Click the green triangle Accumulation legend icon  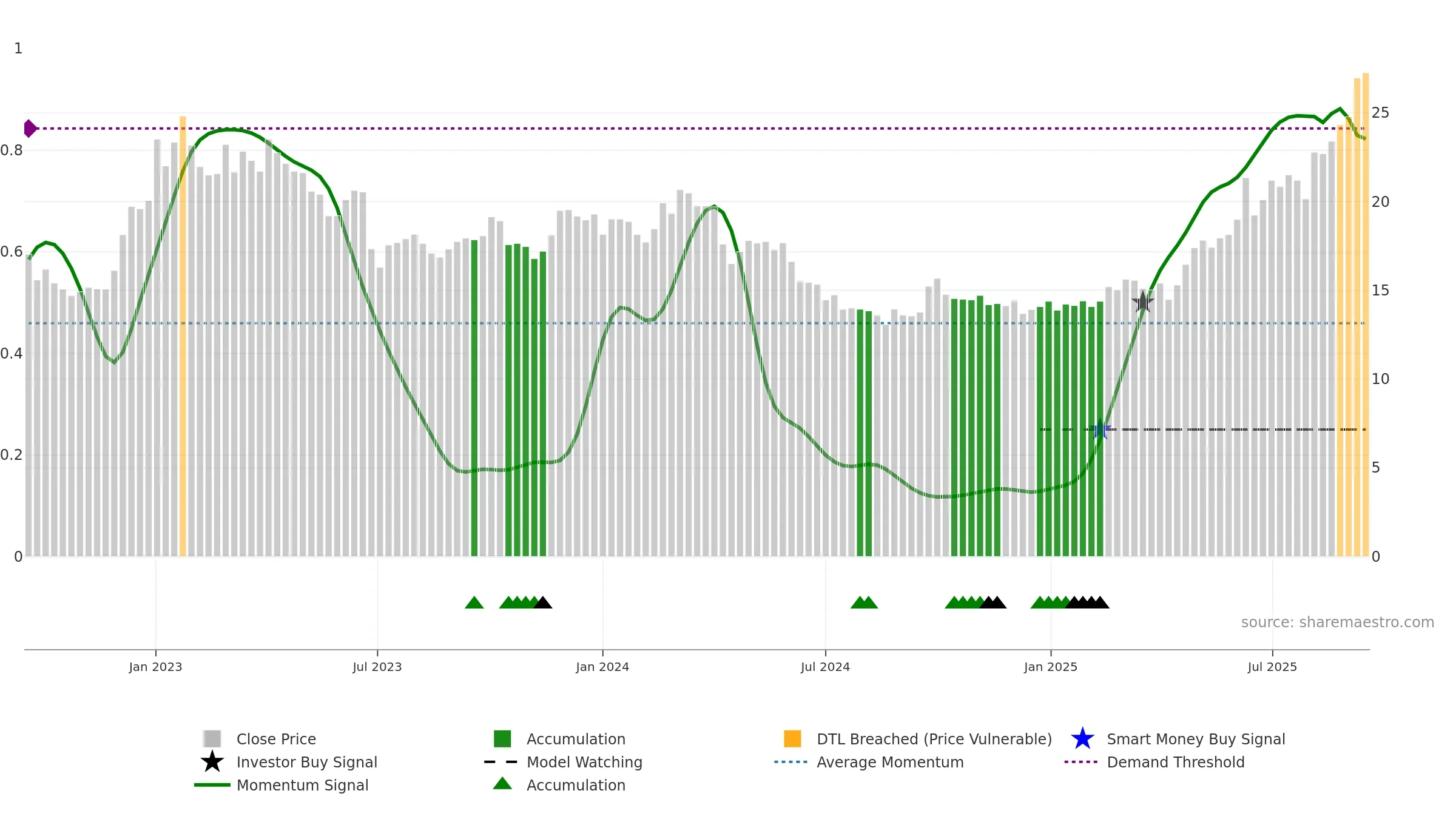click(502, 784)
